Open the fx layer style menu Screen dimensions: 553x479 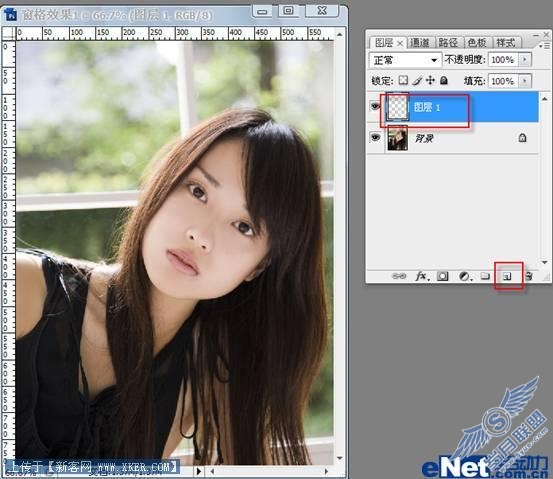[422, 276]
